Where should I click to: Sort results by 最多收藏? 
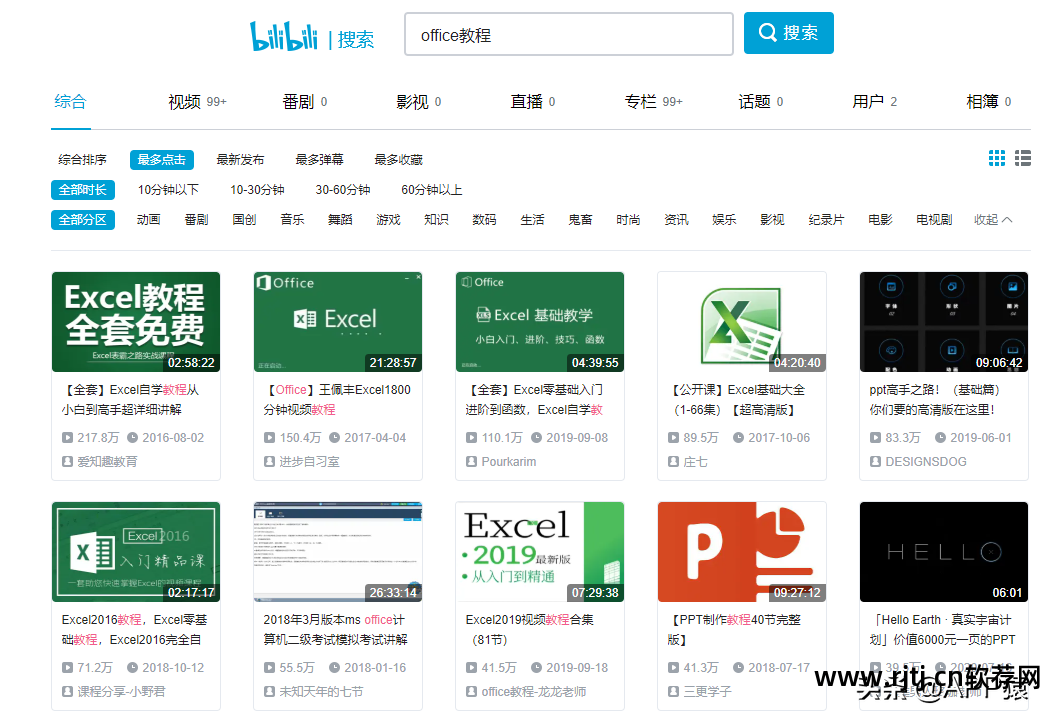tap(398, 159)
